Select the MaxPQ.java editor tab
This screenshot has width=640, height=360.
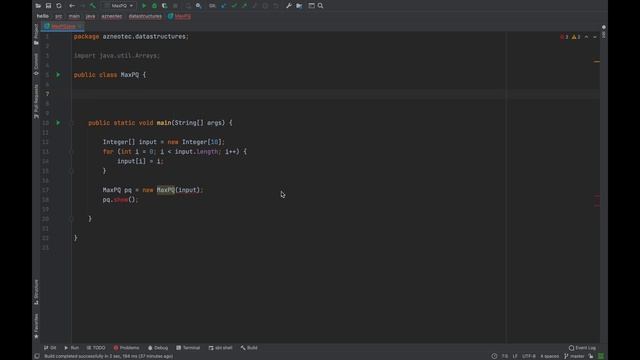pyautogui.click(x=63, y=27)
